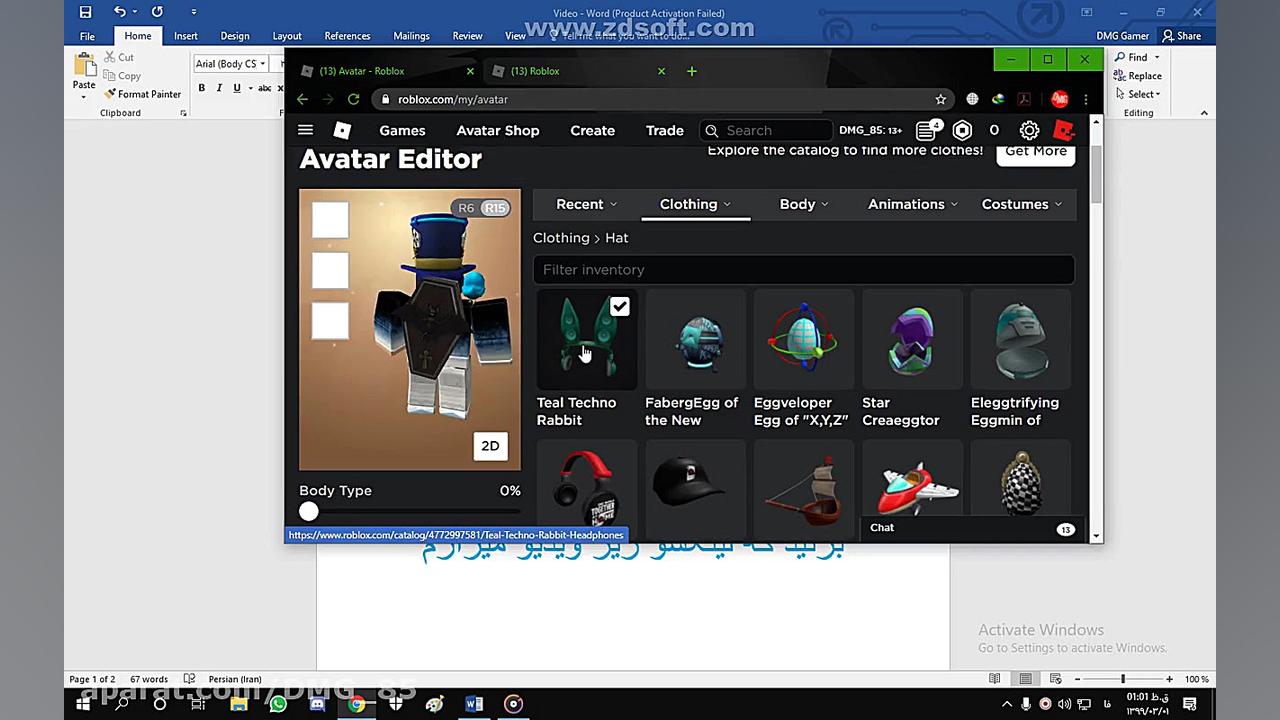The width and height of the screenshot is (1280, 720).
Task: Open Avatar Shop in Roblox navigation
Action: (x=498, y=130)
